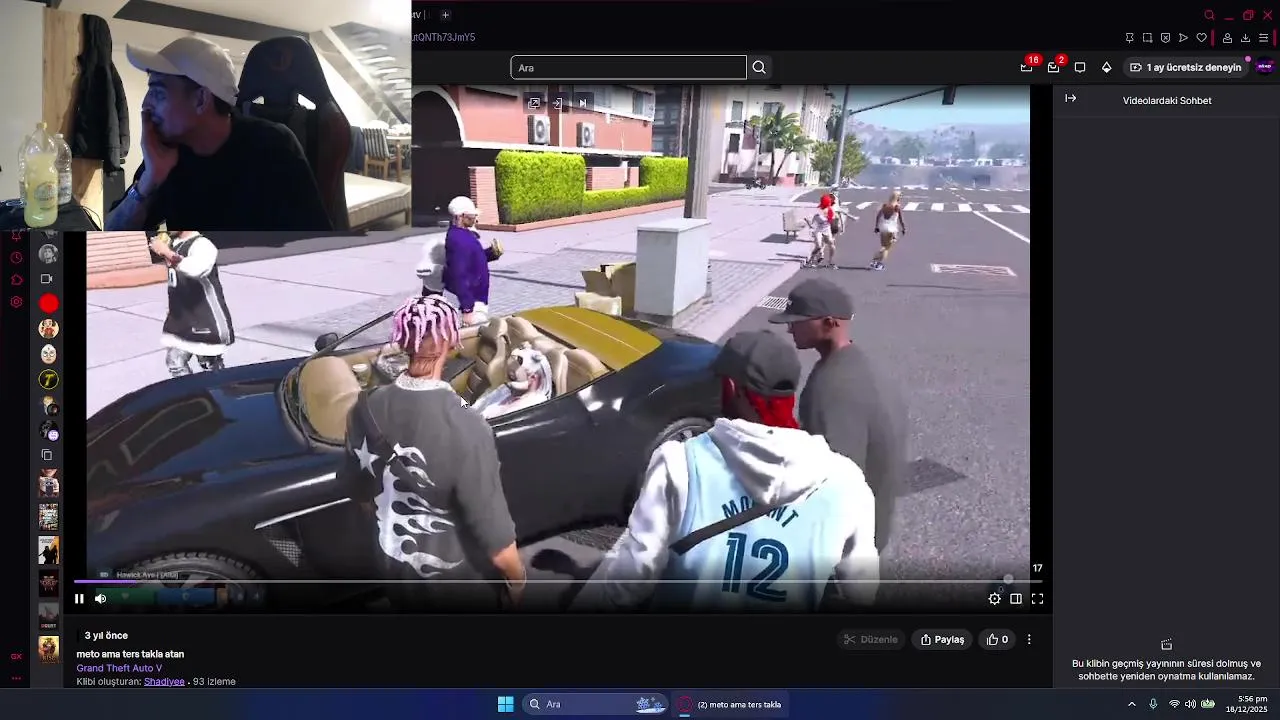Click the video progress bar
This screenshot has width=1280, height=720.
click(x=558, y=580)
